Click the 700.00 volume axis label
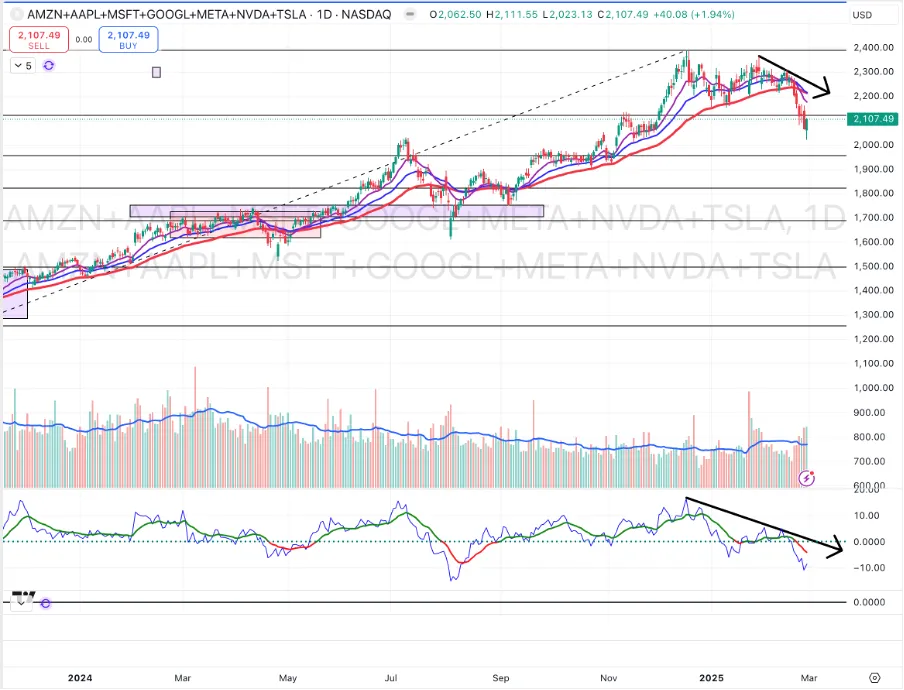 869,461
